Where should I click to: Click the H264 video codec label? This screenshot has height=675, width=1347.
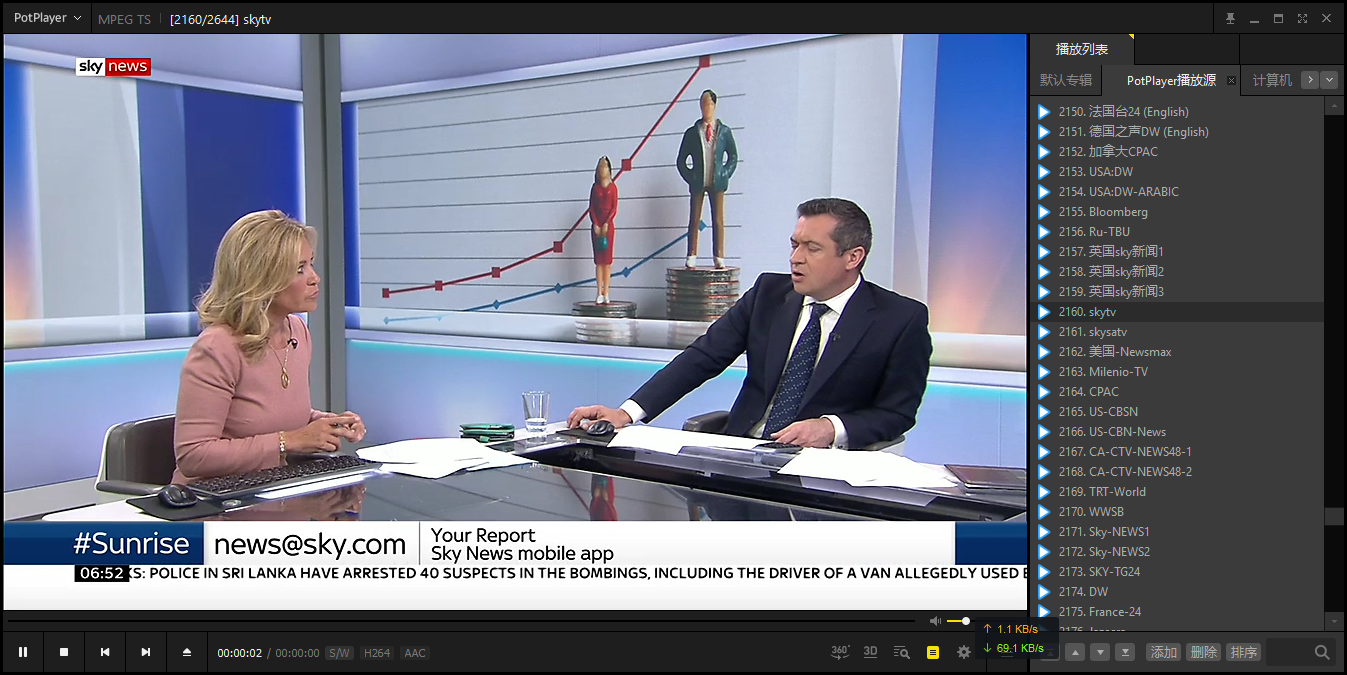point(377,653)
